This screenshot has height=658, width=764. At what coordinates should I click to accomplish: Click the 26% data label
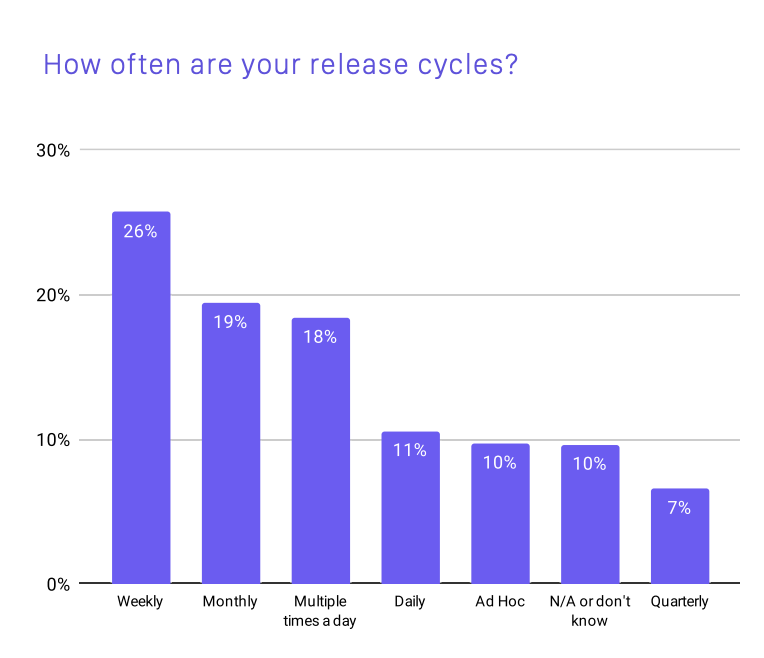point(141,231)
